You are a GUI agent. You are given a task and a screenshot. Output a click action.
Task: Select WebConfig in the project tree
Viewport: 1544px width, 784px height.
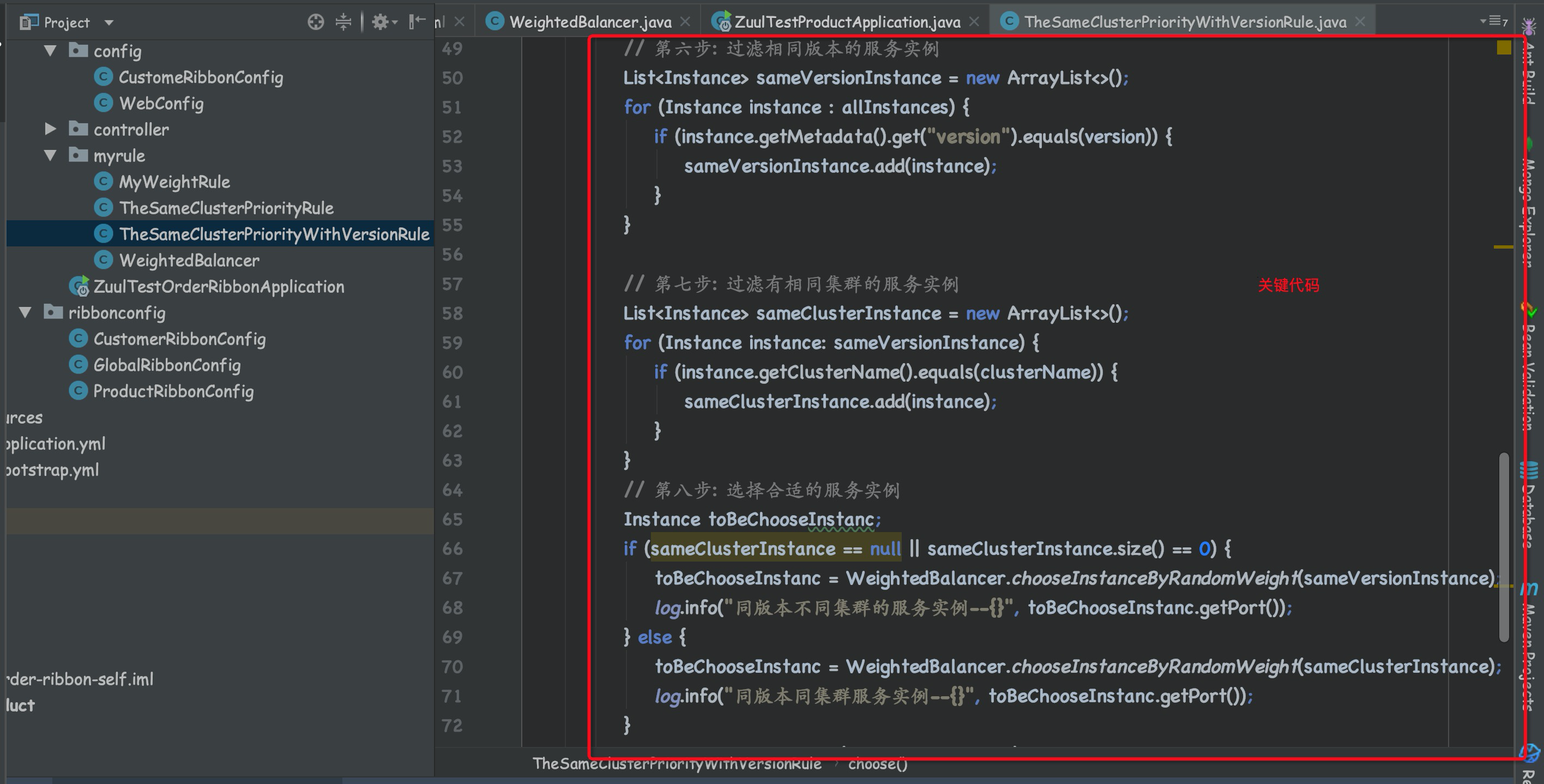point(162,103)
